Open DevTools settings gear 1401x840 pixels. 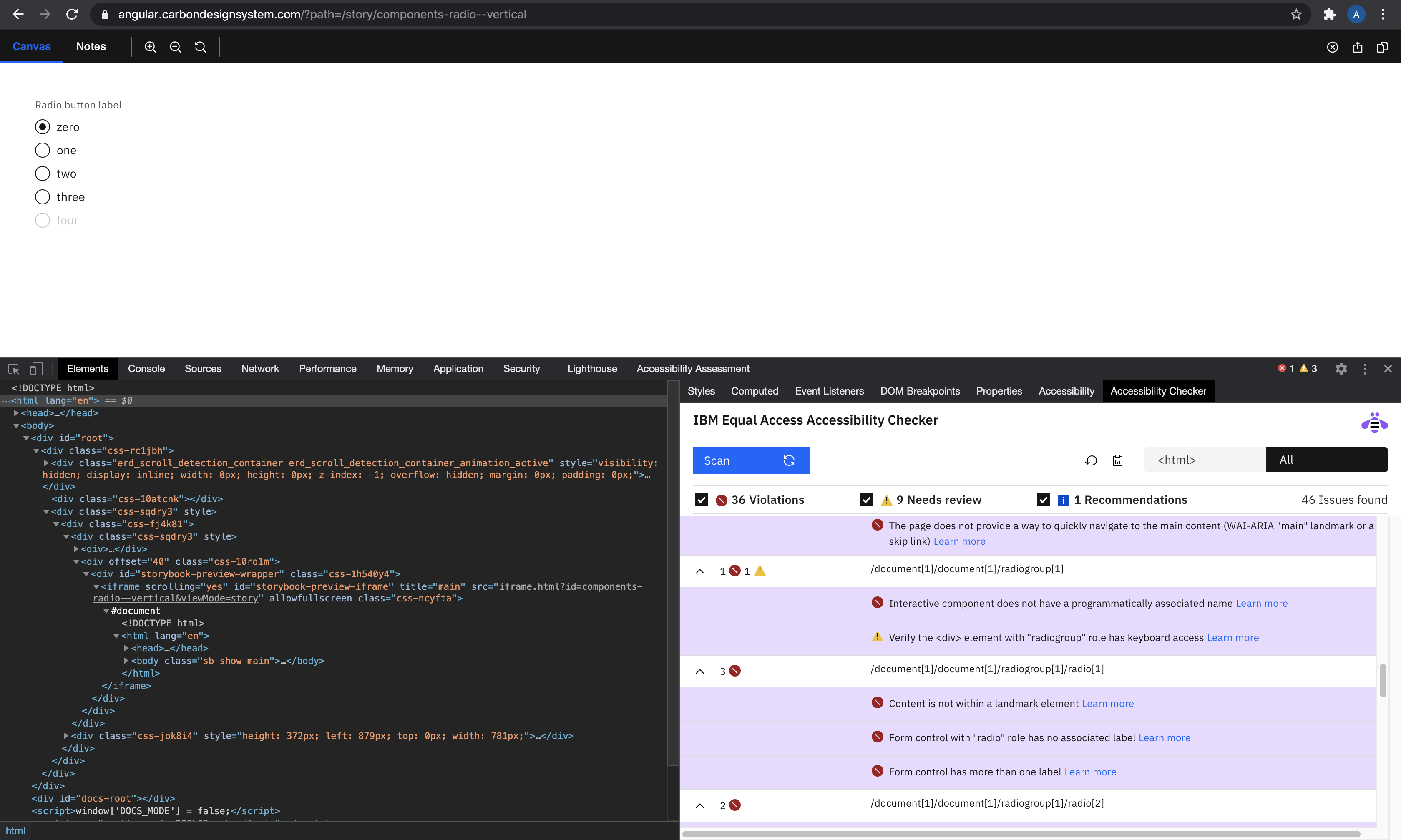pyautogui.click(x=1341, y=369)
